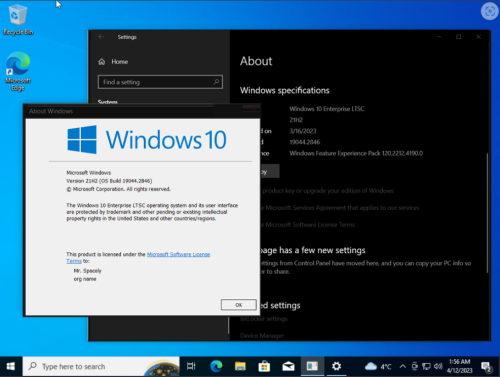Click the 'Mr. Spacely' licensee name

tap(87, 271)
